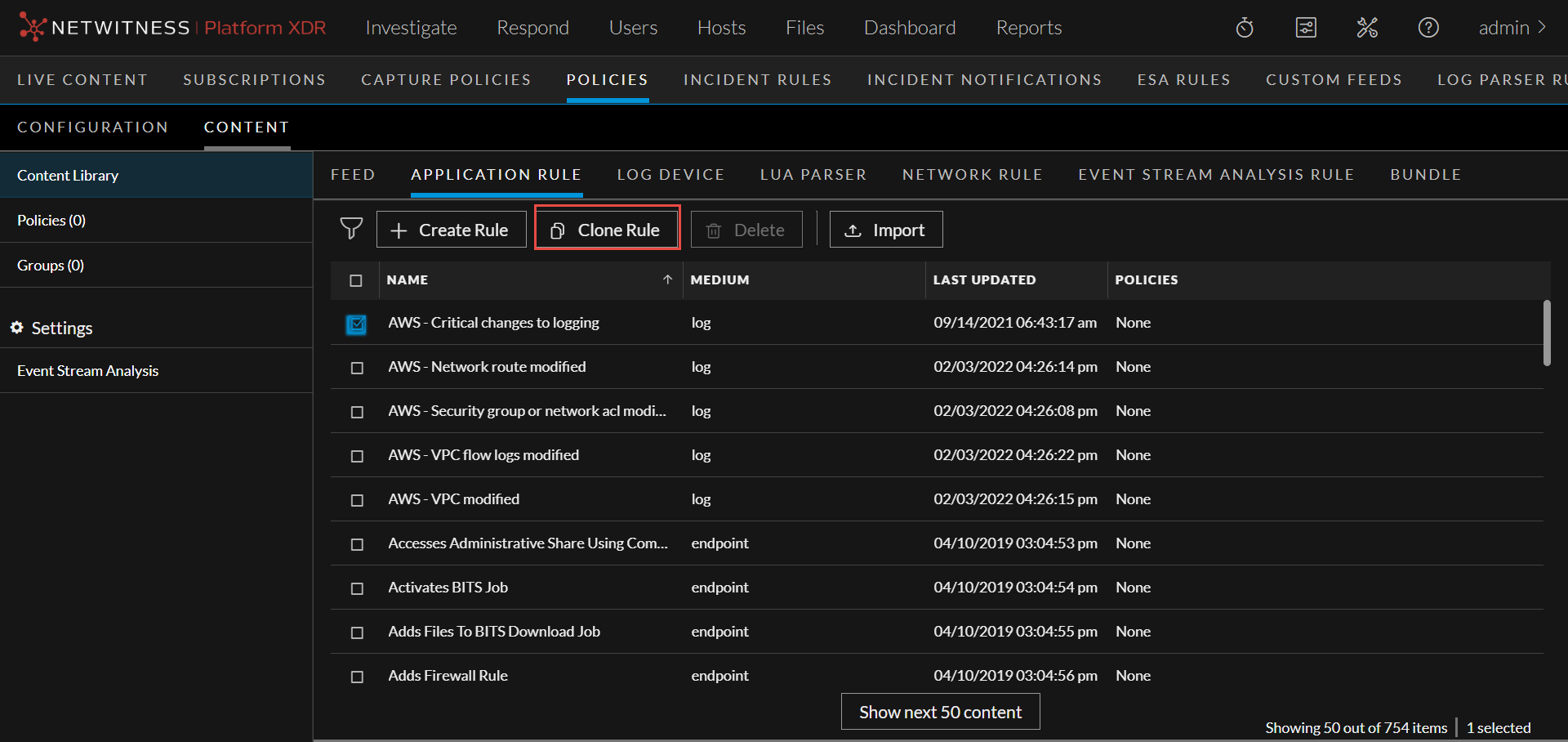Click the table's vertical scrollbar
This screenshot has width=1568, height=742.
coord(1546,333)
